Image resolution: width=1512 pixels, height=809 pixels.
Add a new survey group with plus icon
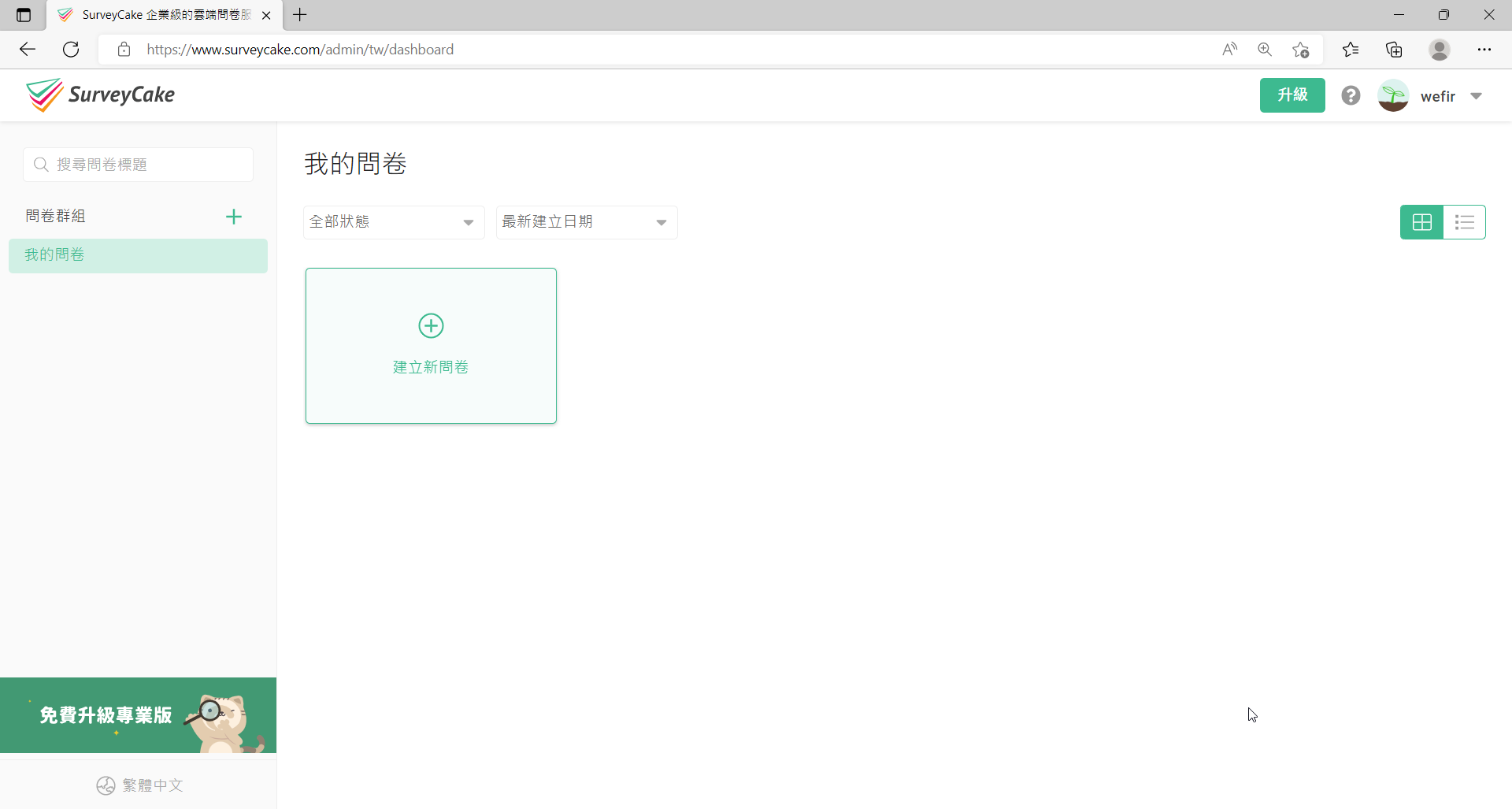(234, 217)
